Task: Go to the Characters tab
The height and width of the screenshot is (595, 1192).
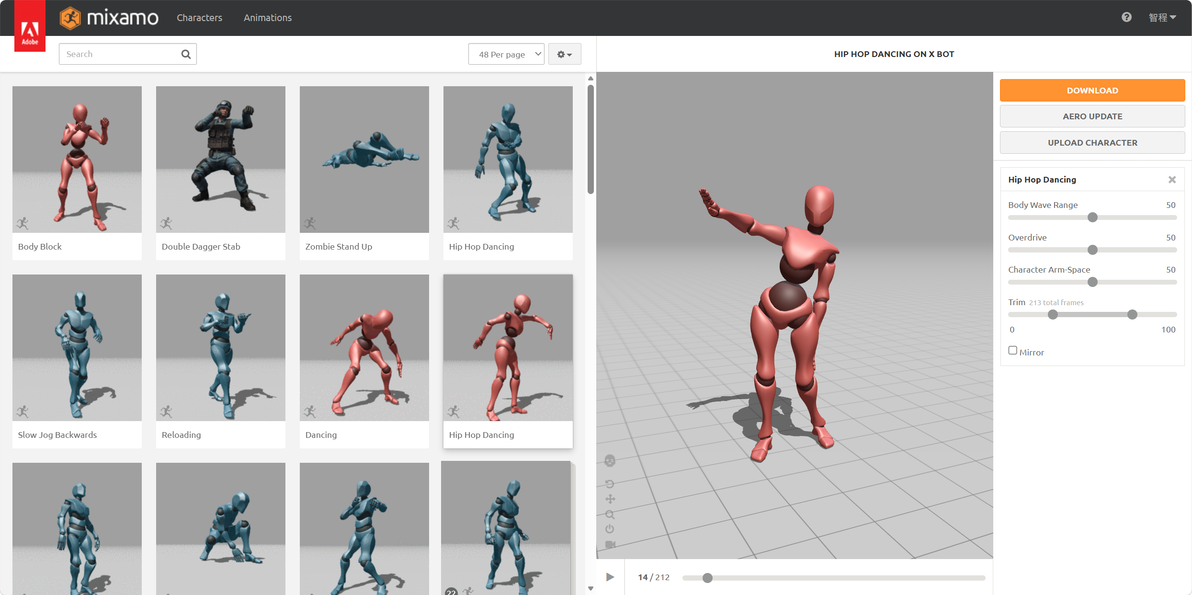Action: 199,17
